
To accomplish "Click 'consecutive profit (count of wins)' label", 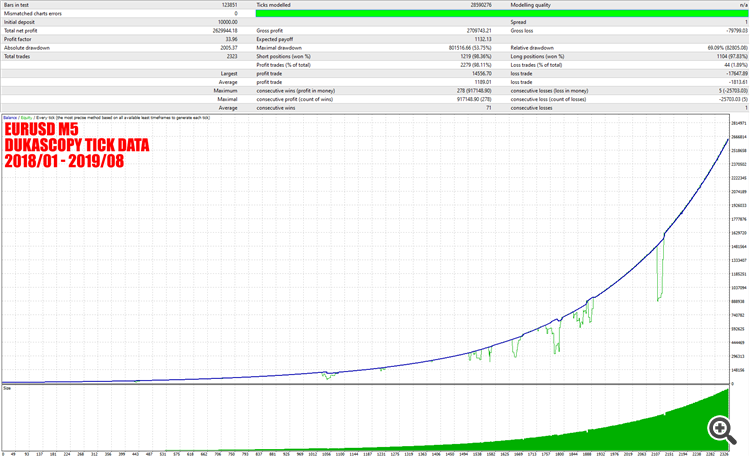I will pyautogui.click(x=295, y=100).
